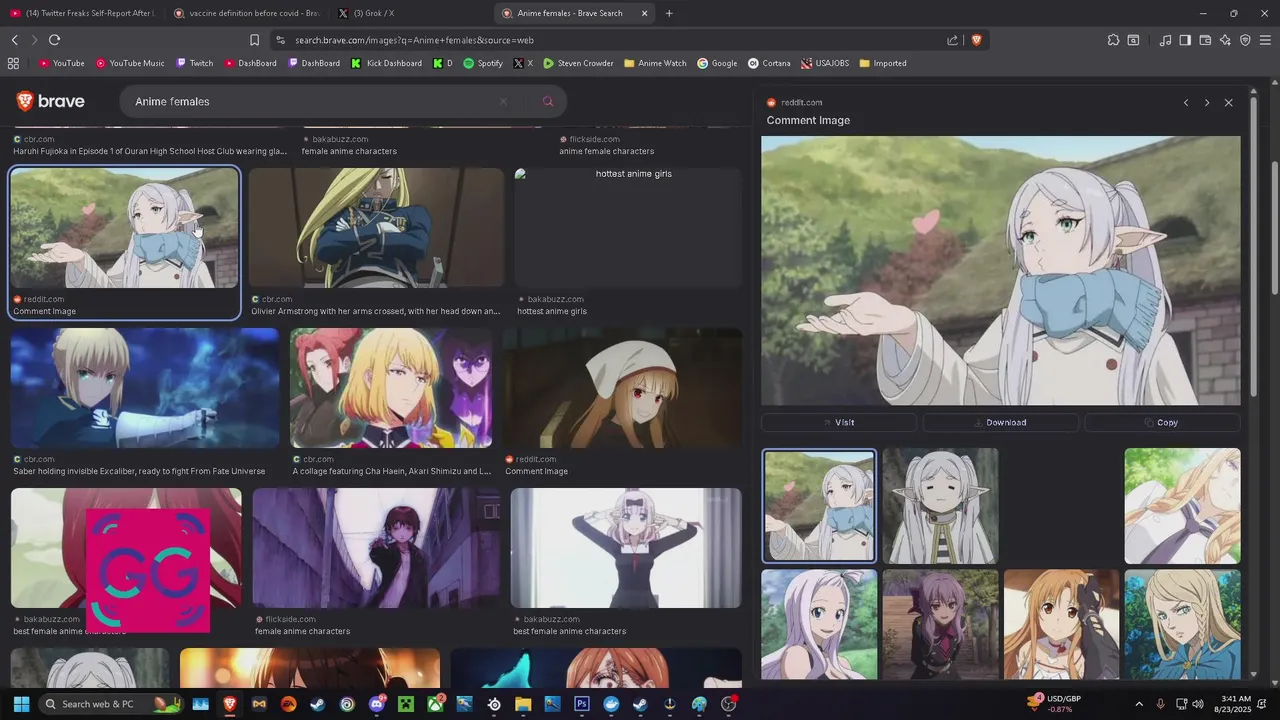Click the Brave Search logo

point(50,101)
